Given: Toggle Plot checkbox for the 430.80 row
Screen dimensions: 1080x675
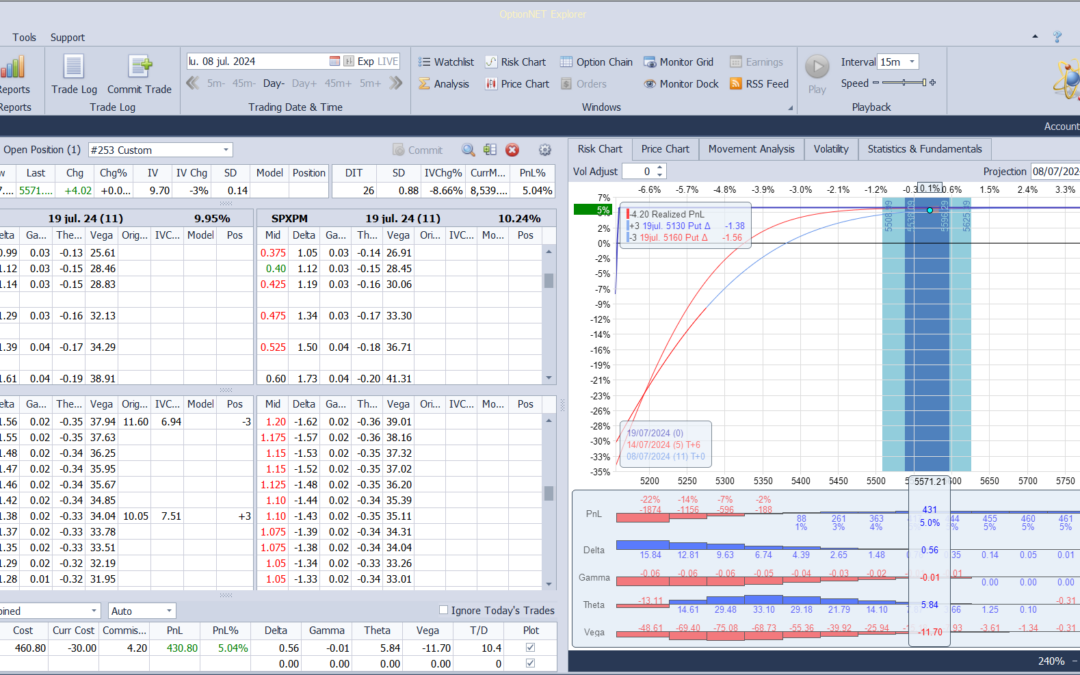Looking at the screenshot, I should 530,647.
